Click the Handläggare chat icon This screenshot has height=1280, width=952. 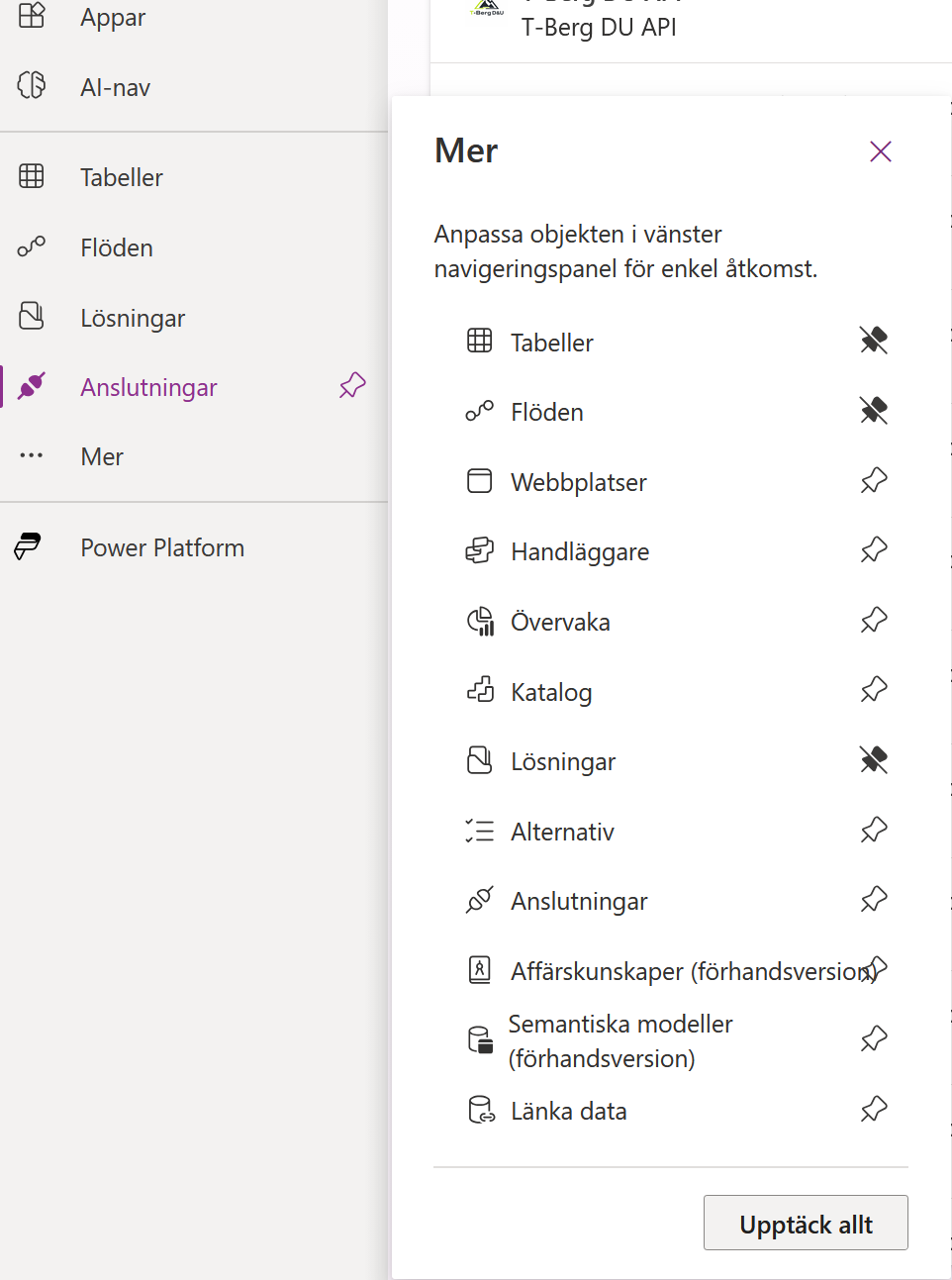(x=480, y=549)
